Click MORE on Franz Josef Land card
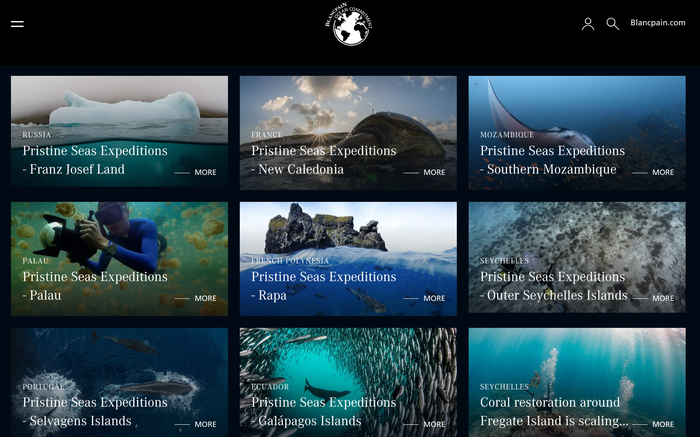This screenshot has height=437, width=700. [205, 172]
